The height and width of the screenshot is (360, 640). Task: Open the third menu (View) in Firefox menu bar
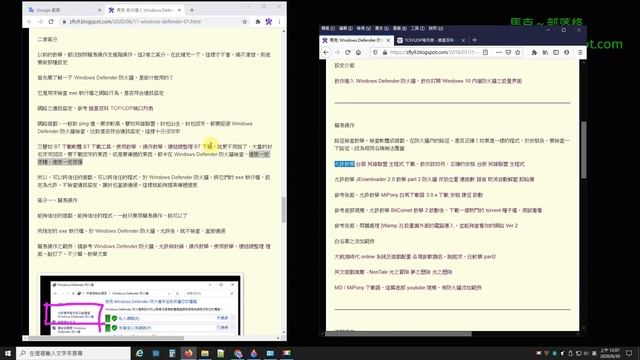click(364, 28)
